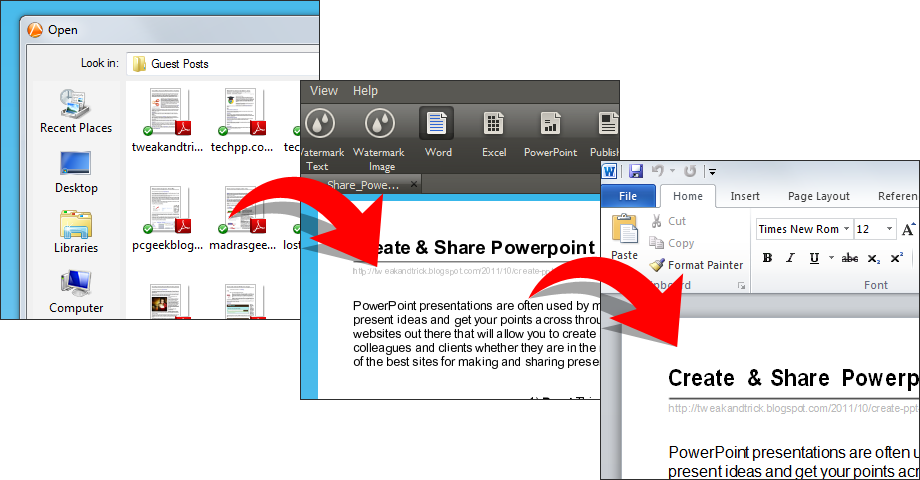The width and height of the screenshot is (920, 480).
Task: Toggle underline formatting in Word
Action: [814, 258]
